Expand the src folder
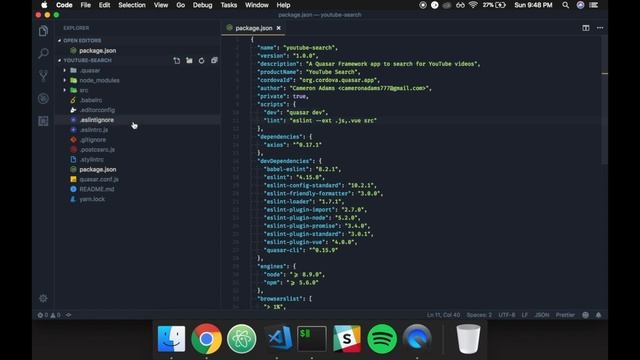The image size is (640, 360). pyautogui.click(x=64, y=90)
